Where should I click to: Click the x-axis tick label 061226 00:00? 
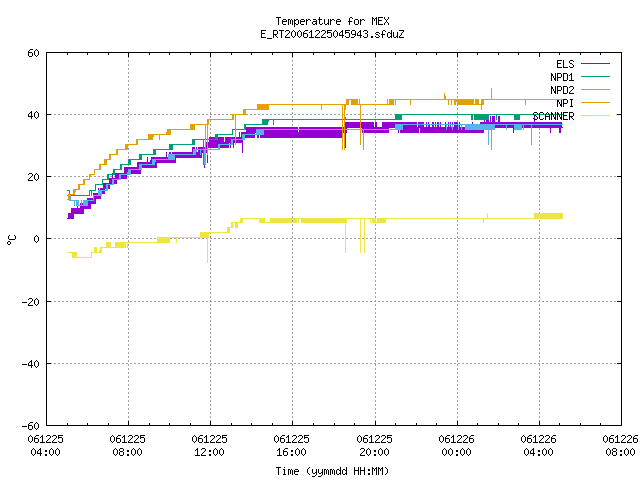coord(456,446)
